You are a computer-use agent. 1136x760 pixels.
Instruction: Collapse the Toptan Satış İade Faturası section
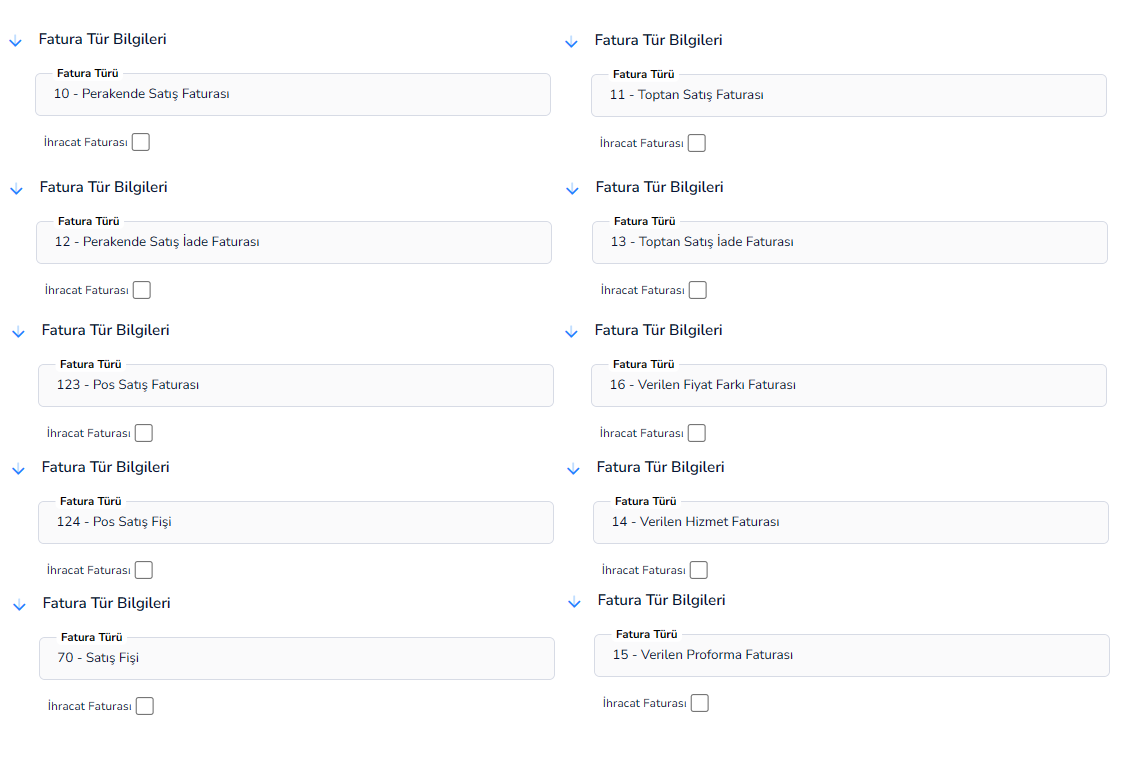[x=572, y=190]
